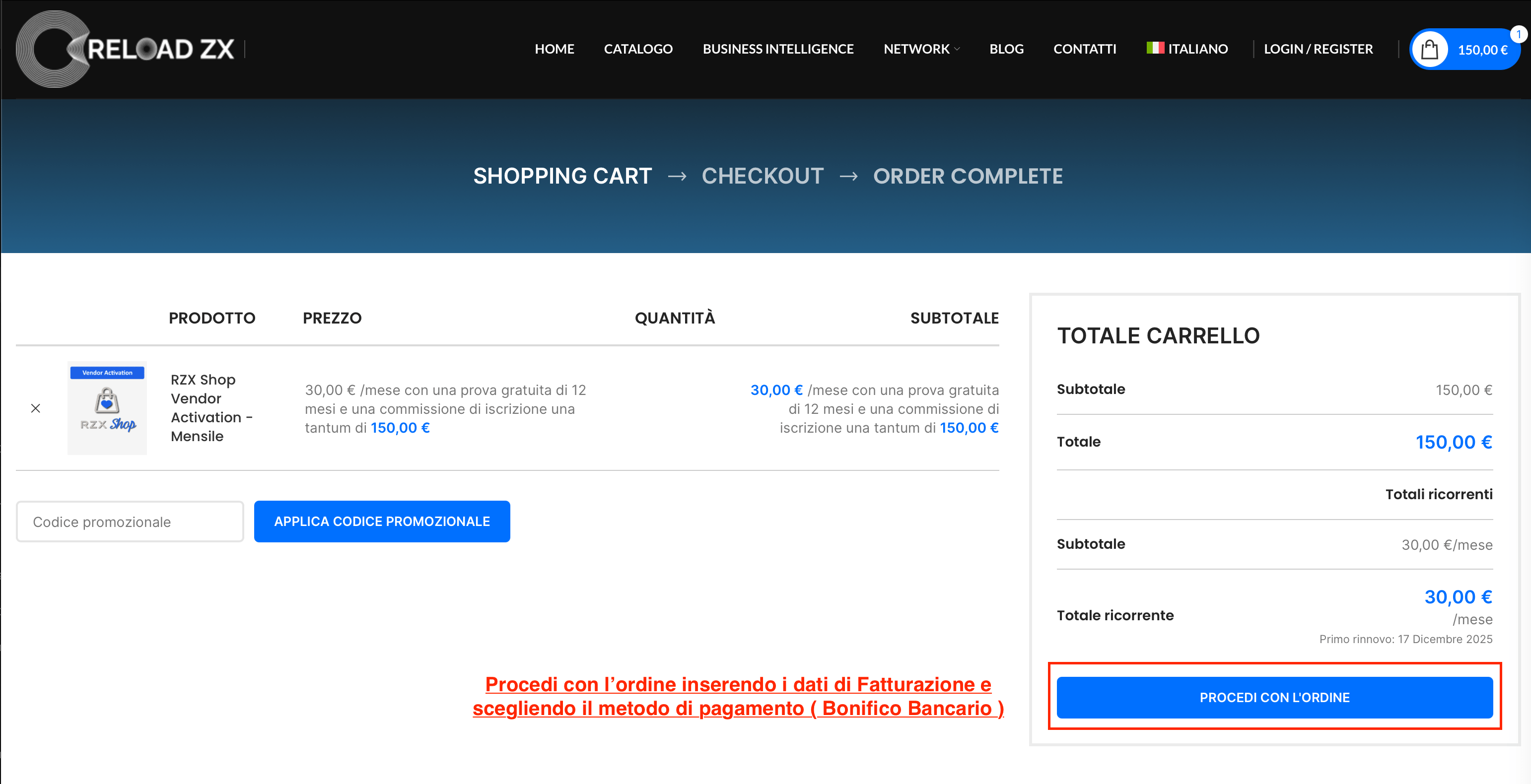Open the Contatti page
The height and width of the screenshot is (784, 1531).
[1084, 49]
